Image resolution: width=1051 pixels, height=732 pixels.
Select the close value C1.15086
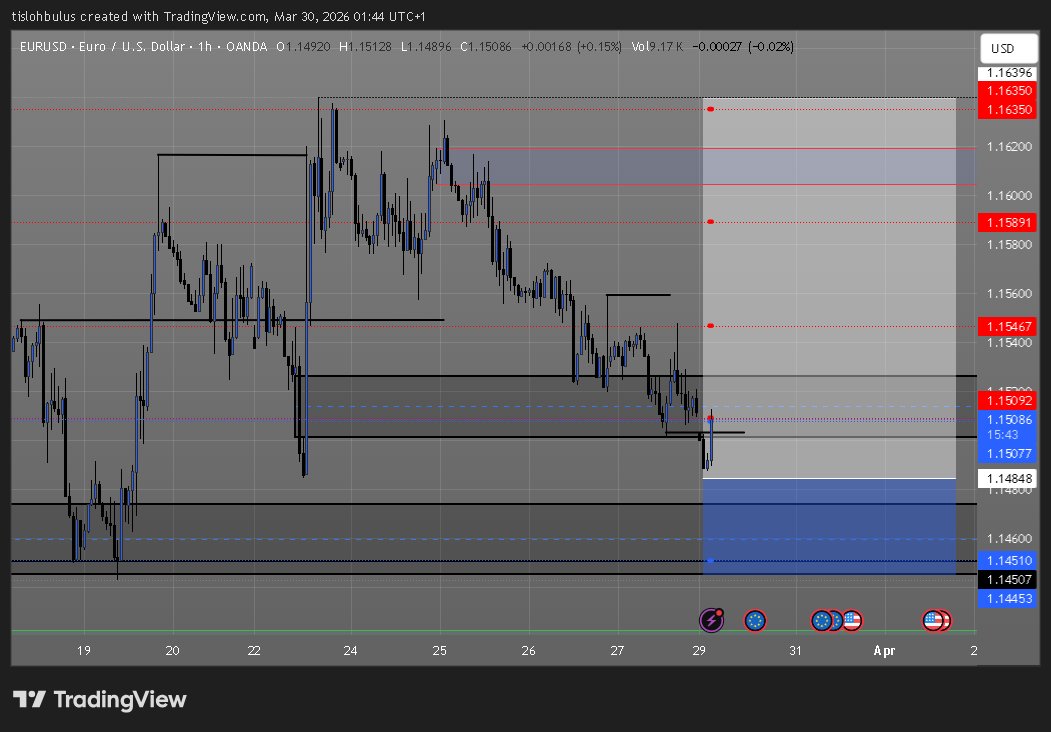pyautogui.click(x=486, y=46)
